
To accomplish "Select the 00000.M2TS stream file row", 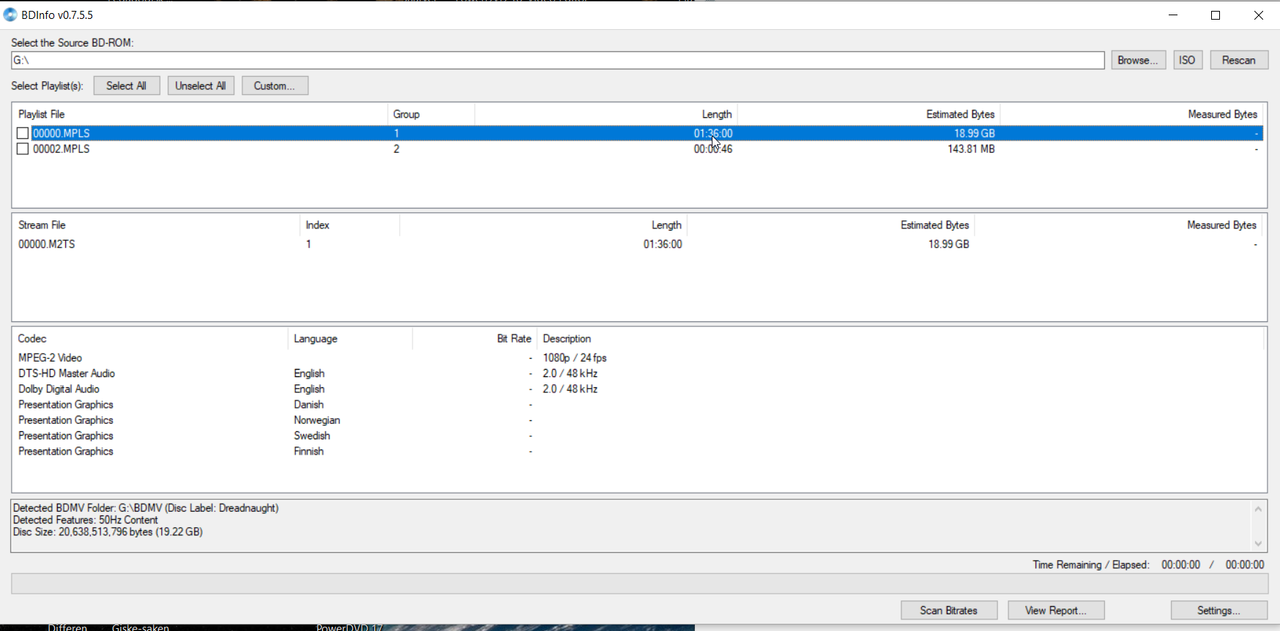I will [638, 244].
